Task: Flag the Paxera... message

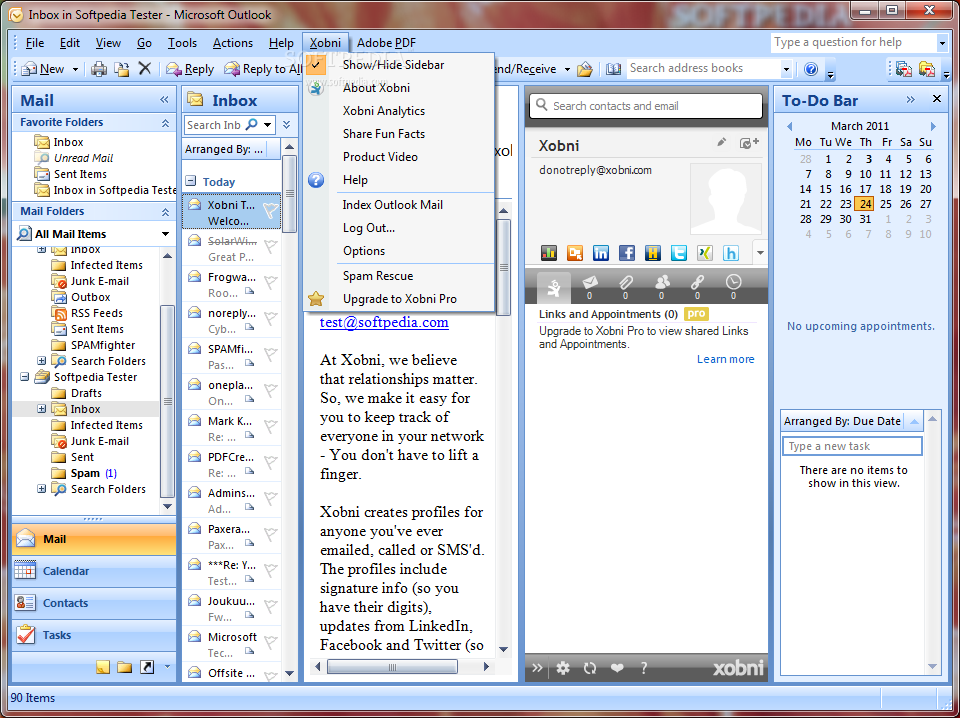Action: pos(270,534)
